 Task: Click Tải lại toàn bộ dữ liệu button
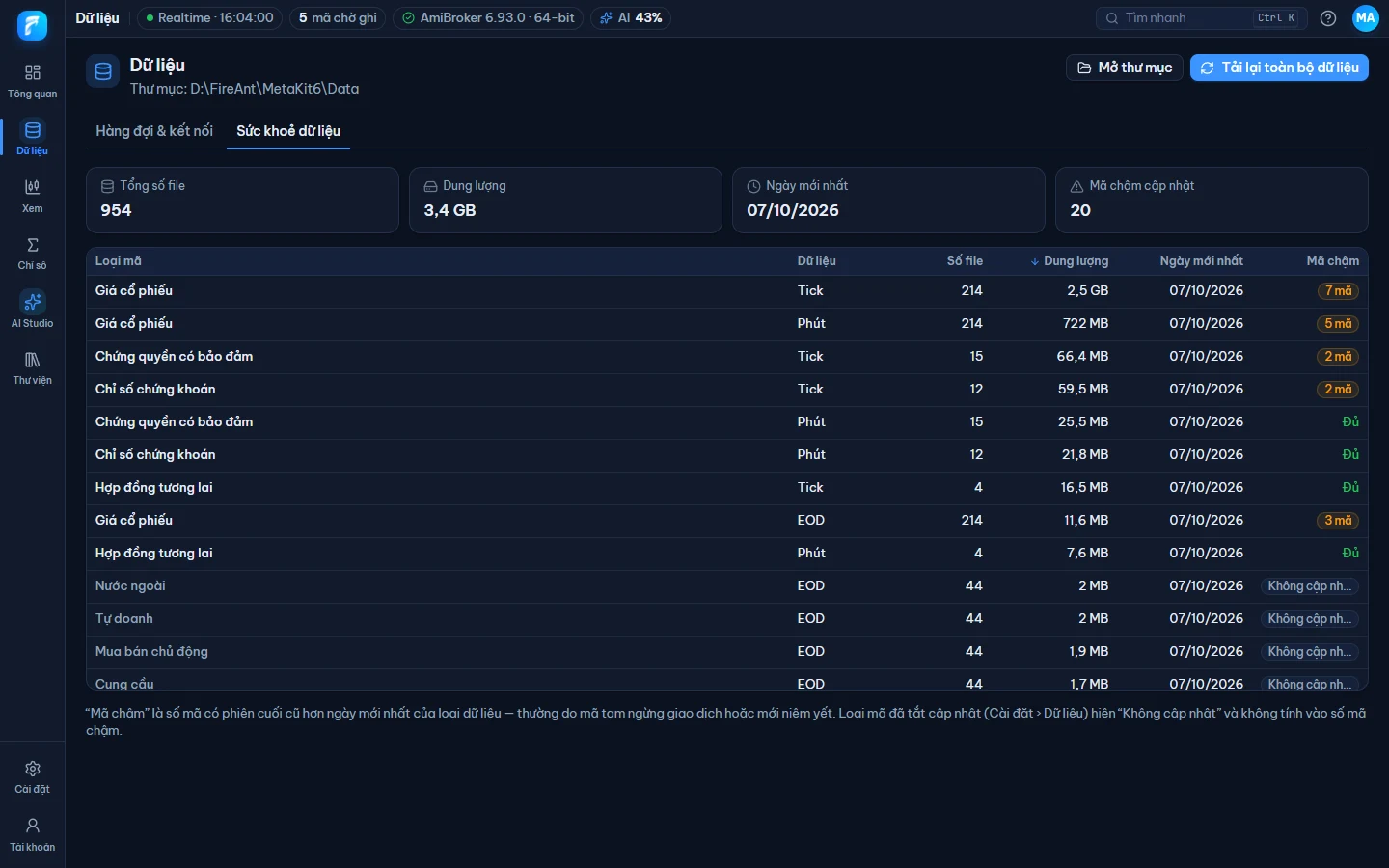click(1279, 68)
